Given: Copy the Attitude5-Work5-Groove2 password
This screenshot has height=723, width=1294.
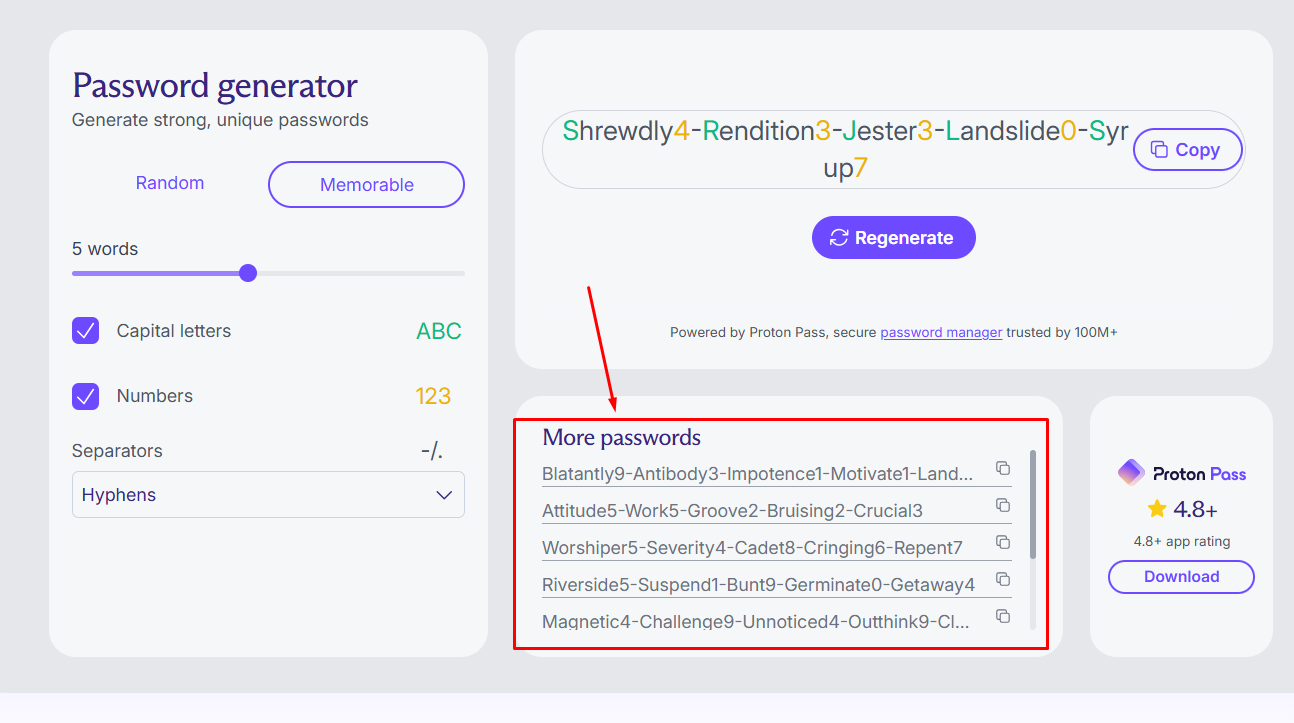Looking at the screenshot, I should tap(1003, 505).
